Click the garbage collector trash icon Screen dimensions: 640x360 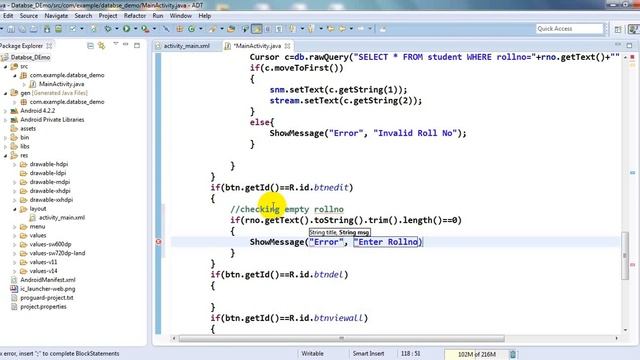(x=513, y=354)
